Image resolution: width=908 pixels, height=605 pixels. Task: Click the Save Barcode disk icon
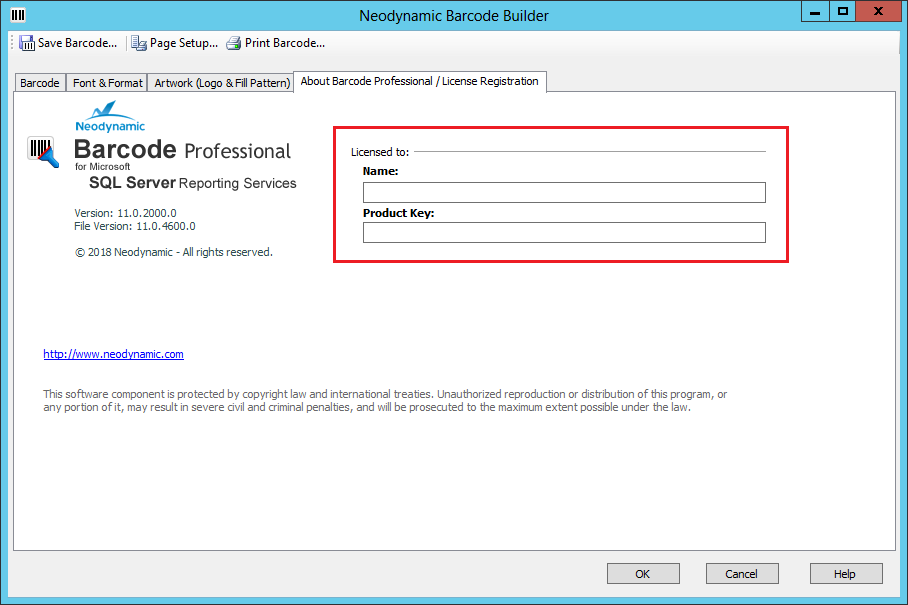(27, 43)
